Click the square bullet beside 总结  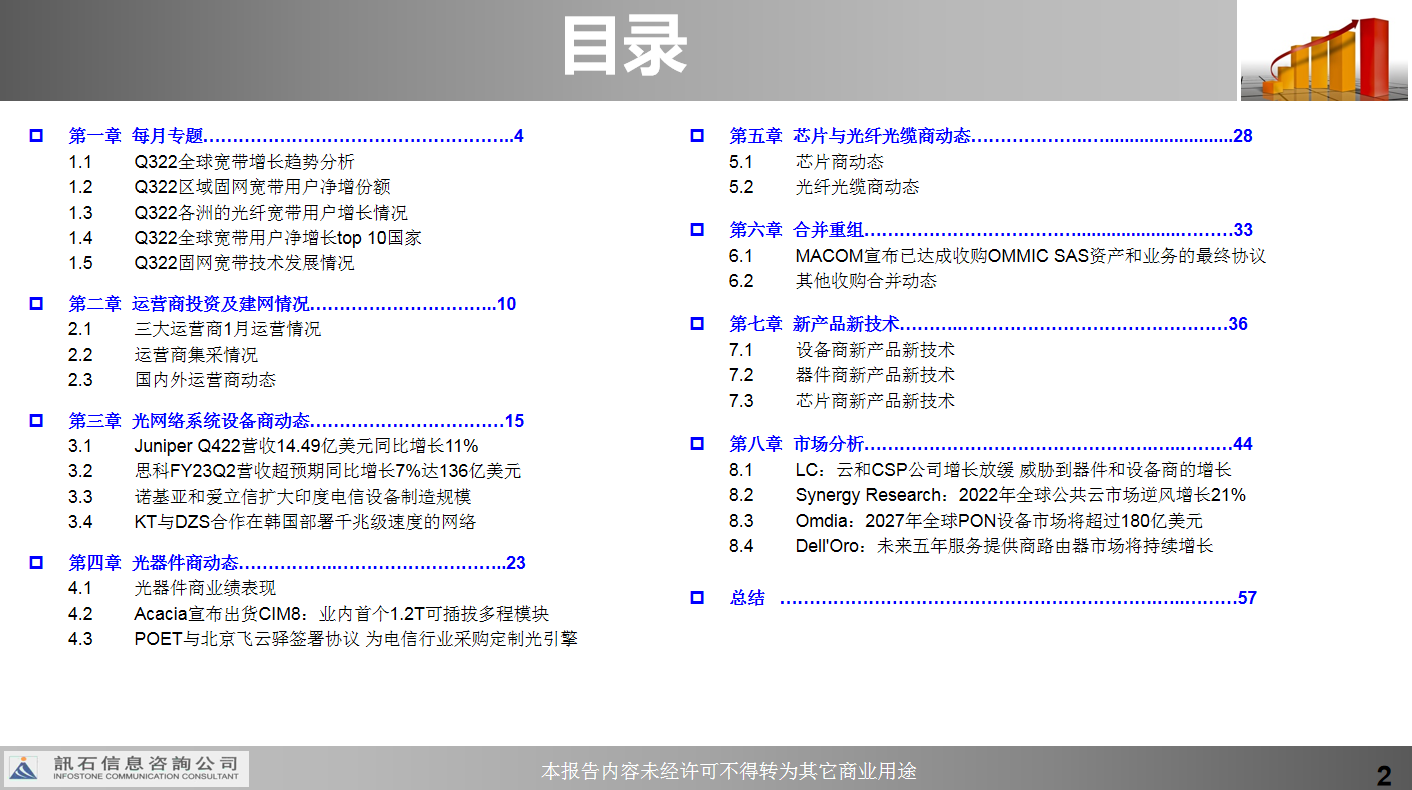697,598
